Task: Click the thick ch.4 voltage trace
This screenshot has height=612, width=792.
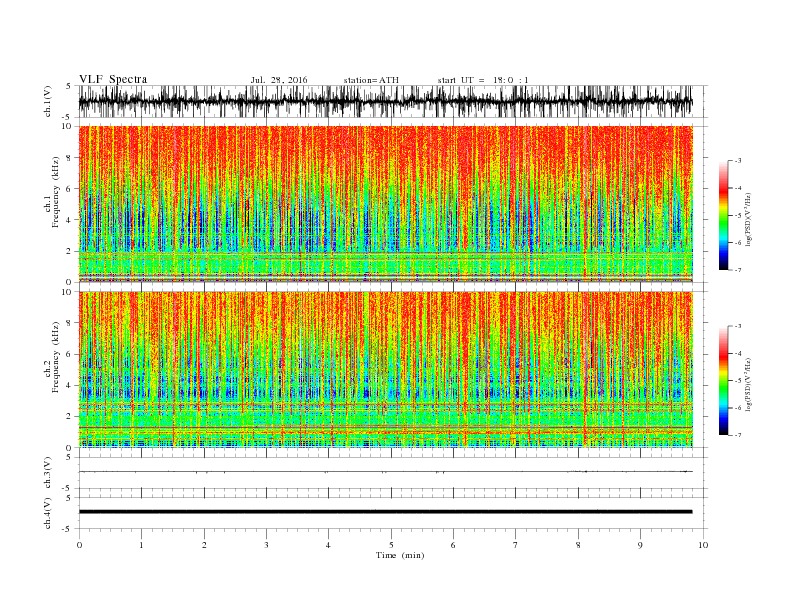Action: coord(385,512)
